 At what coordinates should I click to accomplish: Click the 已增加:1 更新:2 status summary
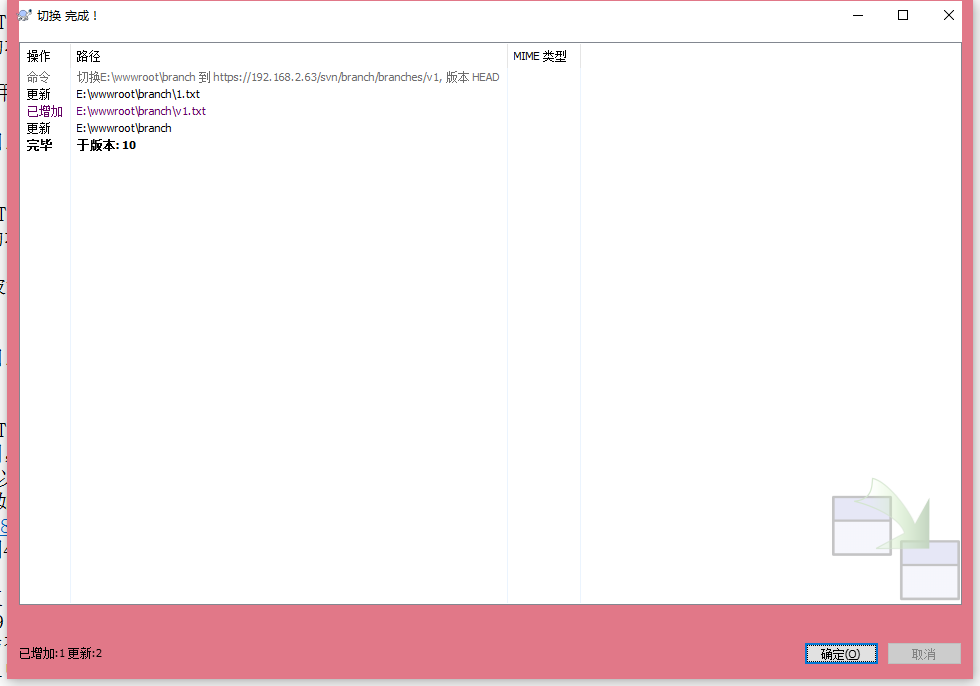point(61,654)
